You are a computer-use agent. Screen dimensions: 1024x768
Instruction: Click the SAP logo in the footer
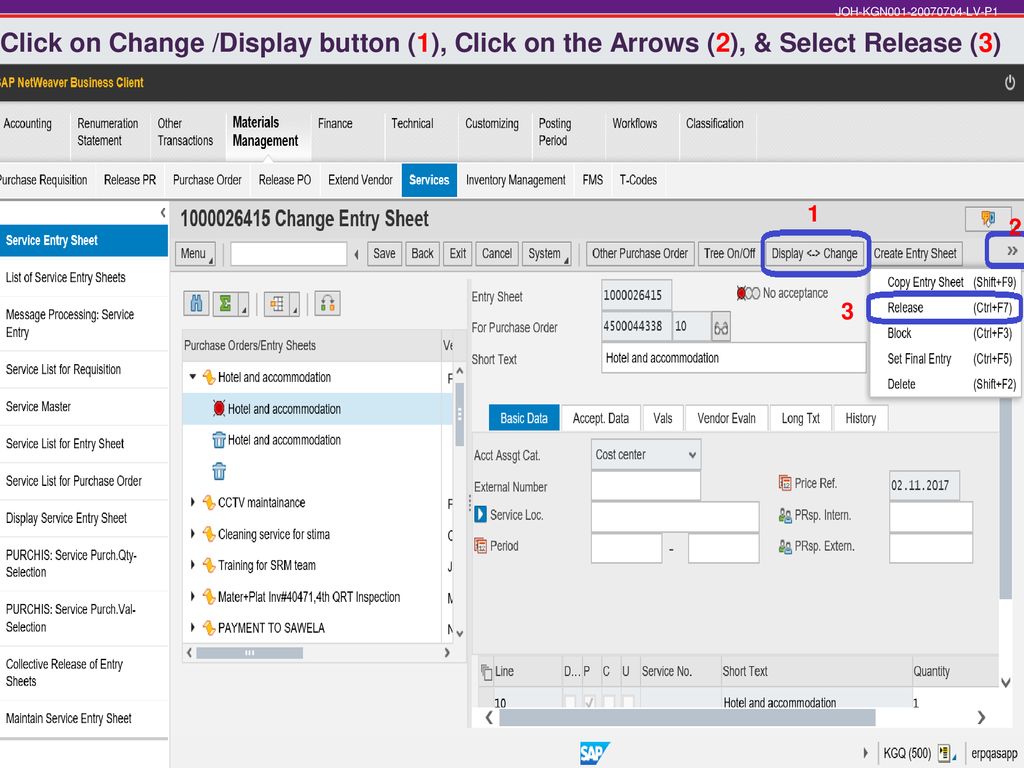coord(594,753)
